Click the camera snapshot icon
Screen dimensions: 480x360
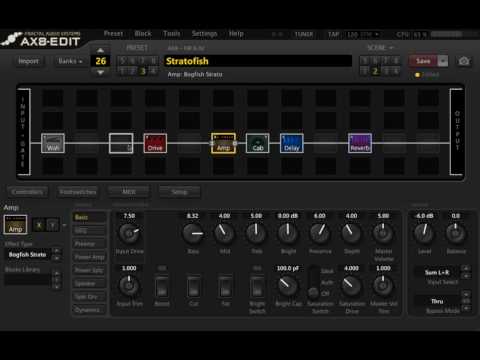click(464, 61)
